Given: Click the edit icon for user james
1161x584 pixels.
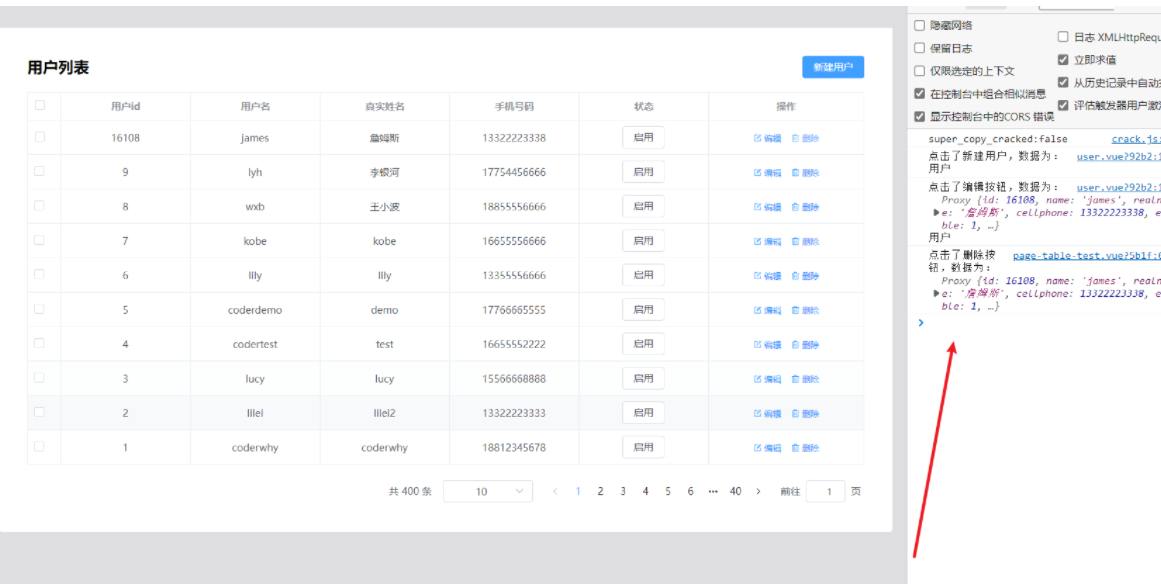Looking at the screenshot, I should pos(758,139).
